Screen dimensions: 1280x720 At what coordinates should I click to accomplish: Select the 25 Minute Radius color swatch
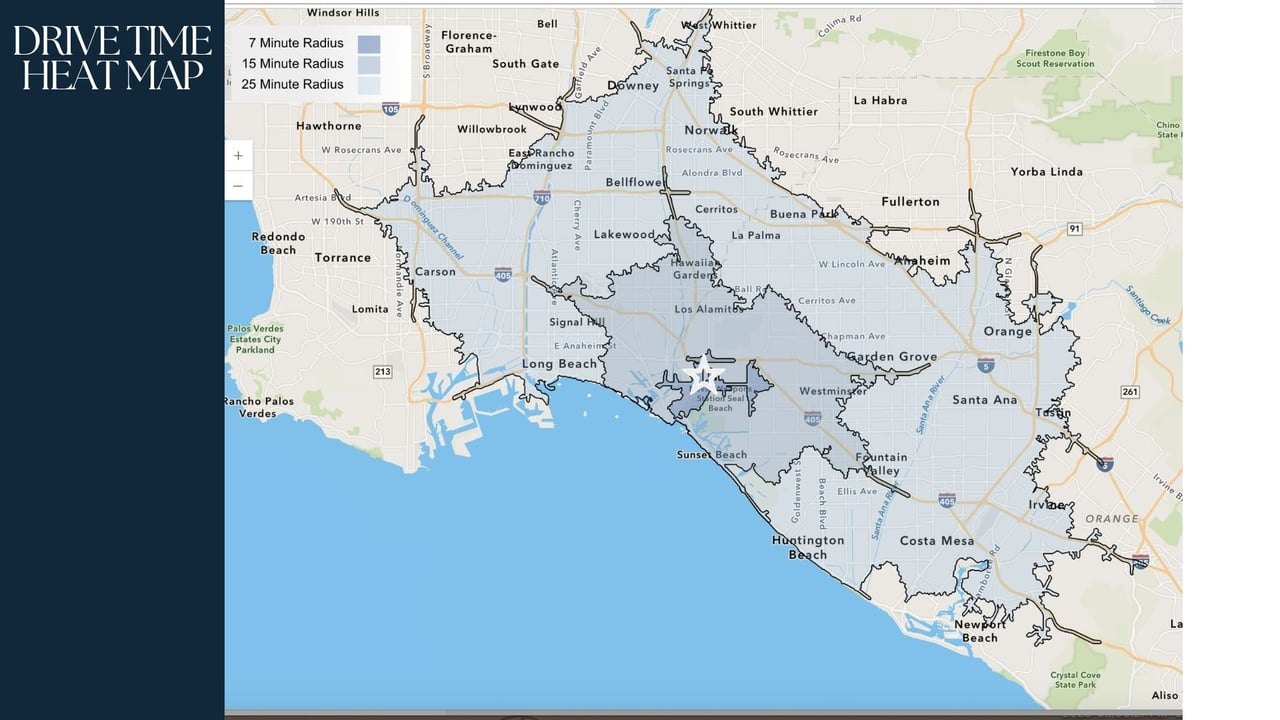369,85
